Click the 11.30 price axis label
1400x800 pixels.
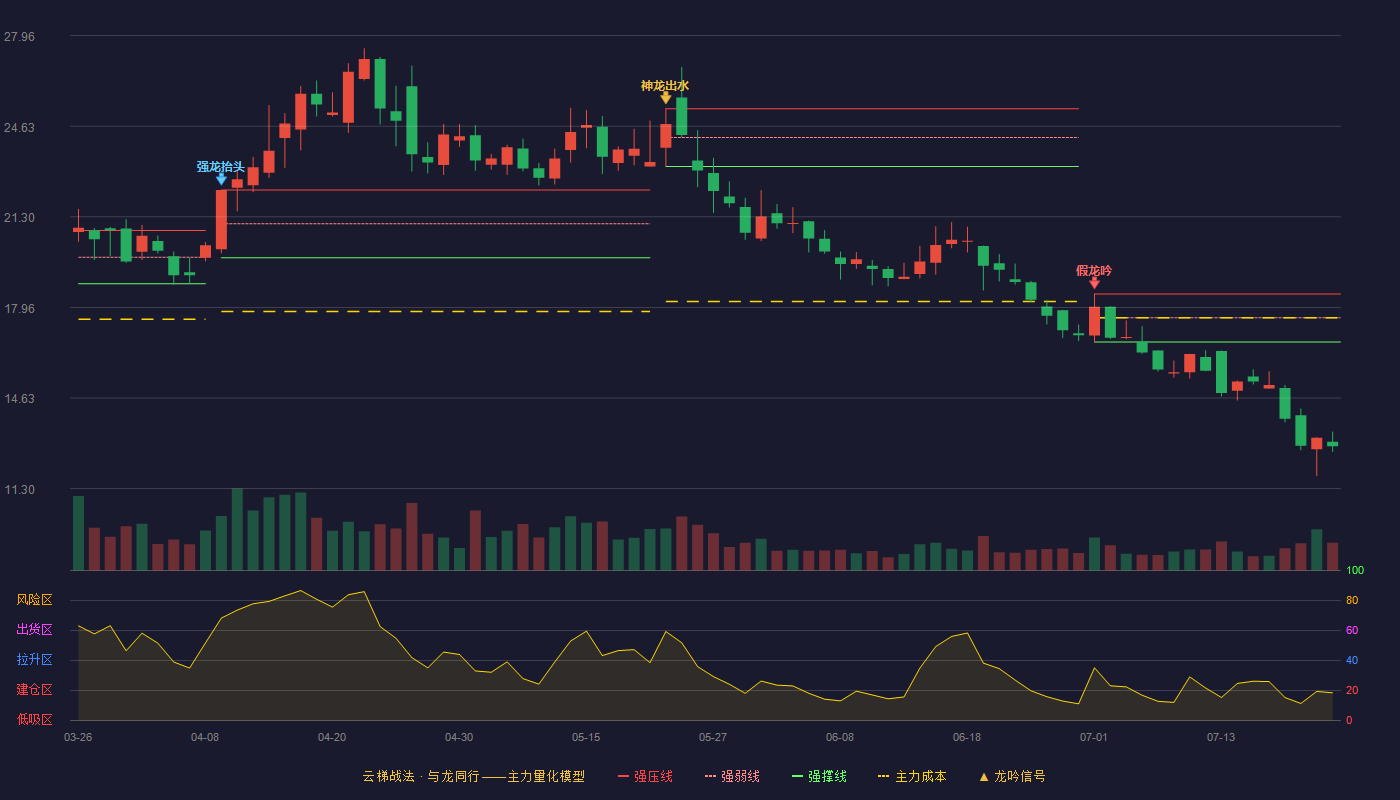(19, 490)
